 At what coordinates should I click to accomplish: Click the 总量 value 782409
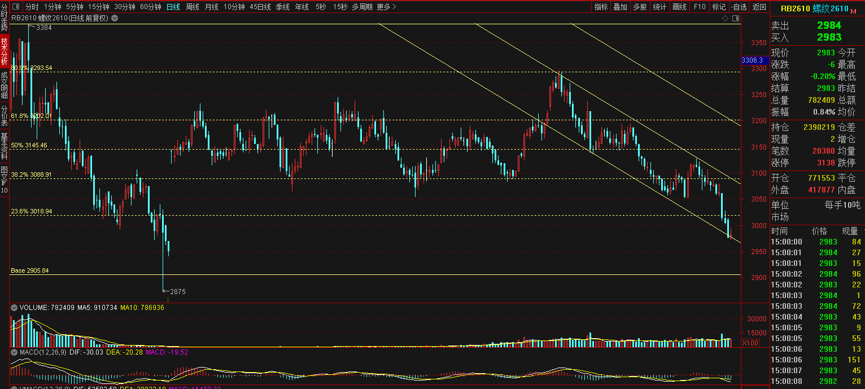[x=820, y=100]
